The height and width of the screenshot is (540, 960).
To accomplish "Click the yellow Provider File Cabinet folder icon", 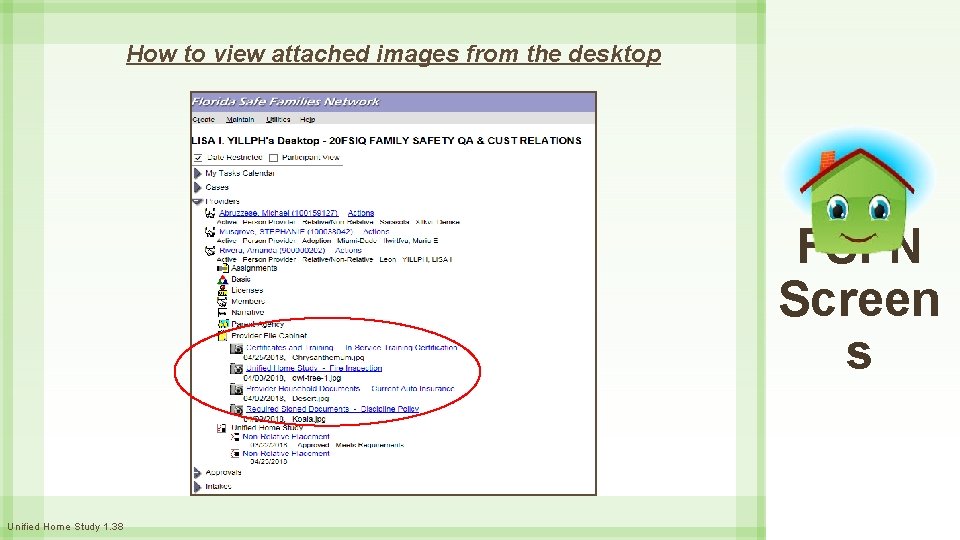I will tap(222, 336).
